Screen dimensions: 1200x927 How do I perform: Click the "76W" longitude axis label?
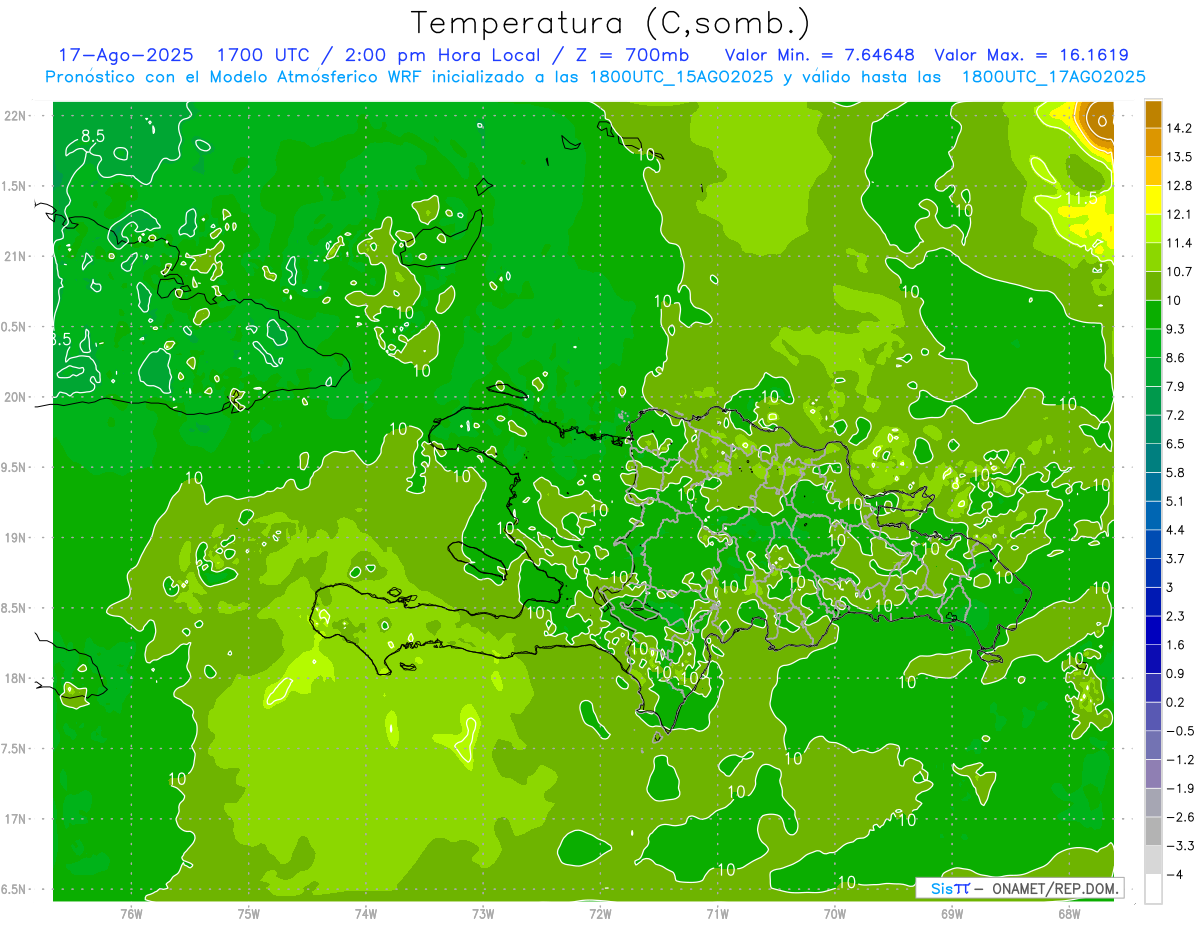[132, 913]
